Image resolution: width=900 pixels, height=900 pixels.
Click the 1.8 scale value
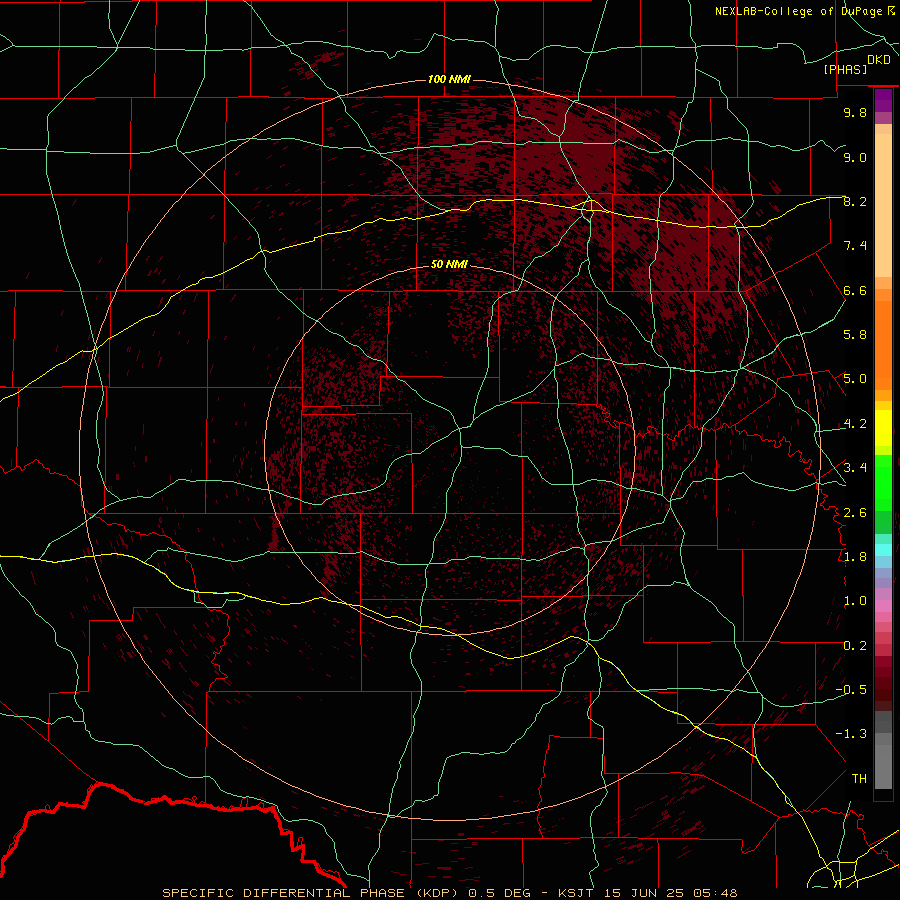pyautogui.click(x=855, y=557)
